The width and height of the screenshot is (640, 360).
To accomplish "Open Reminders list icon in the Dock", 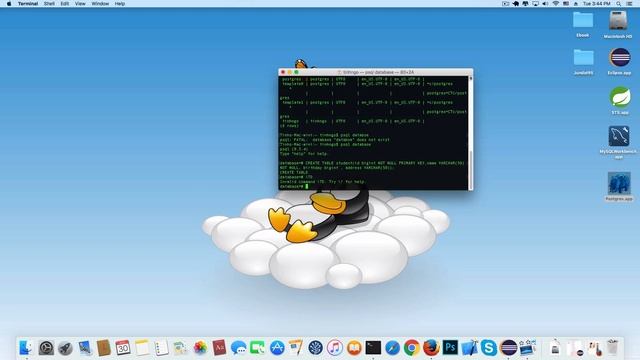I will point(161,348).
